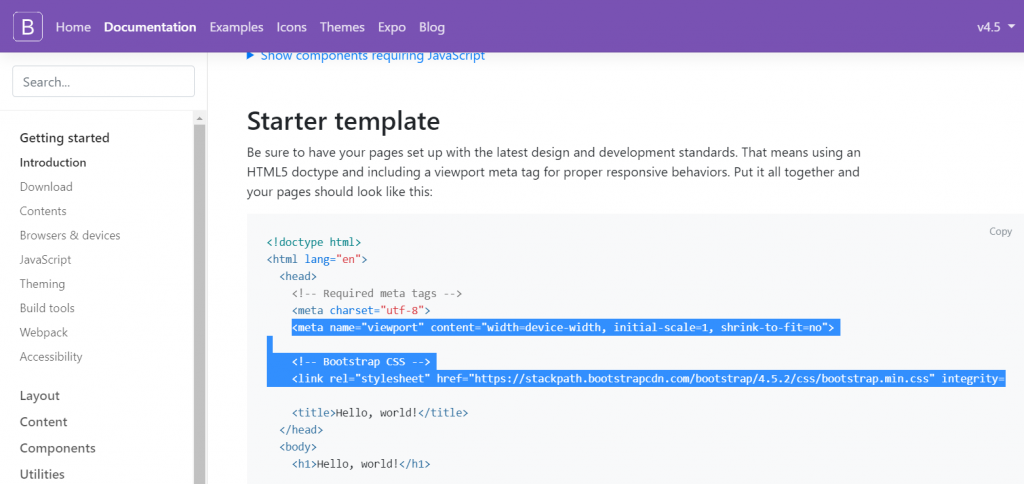Open Examples in the top navigation
Image resolution: width=1024 pixels, height=484 pixels.
pos(236,27)
